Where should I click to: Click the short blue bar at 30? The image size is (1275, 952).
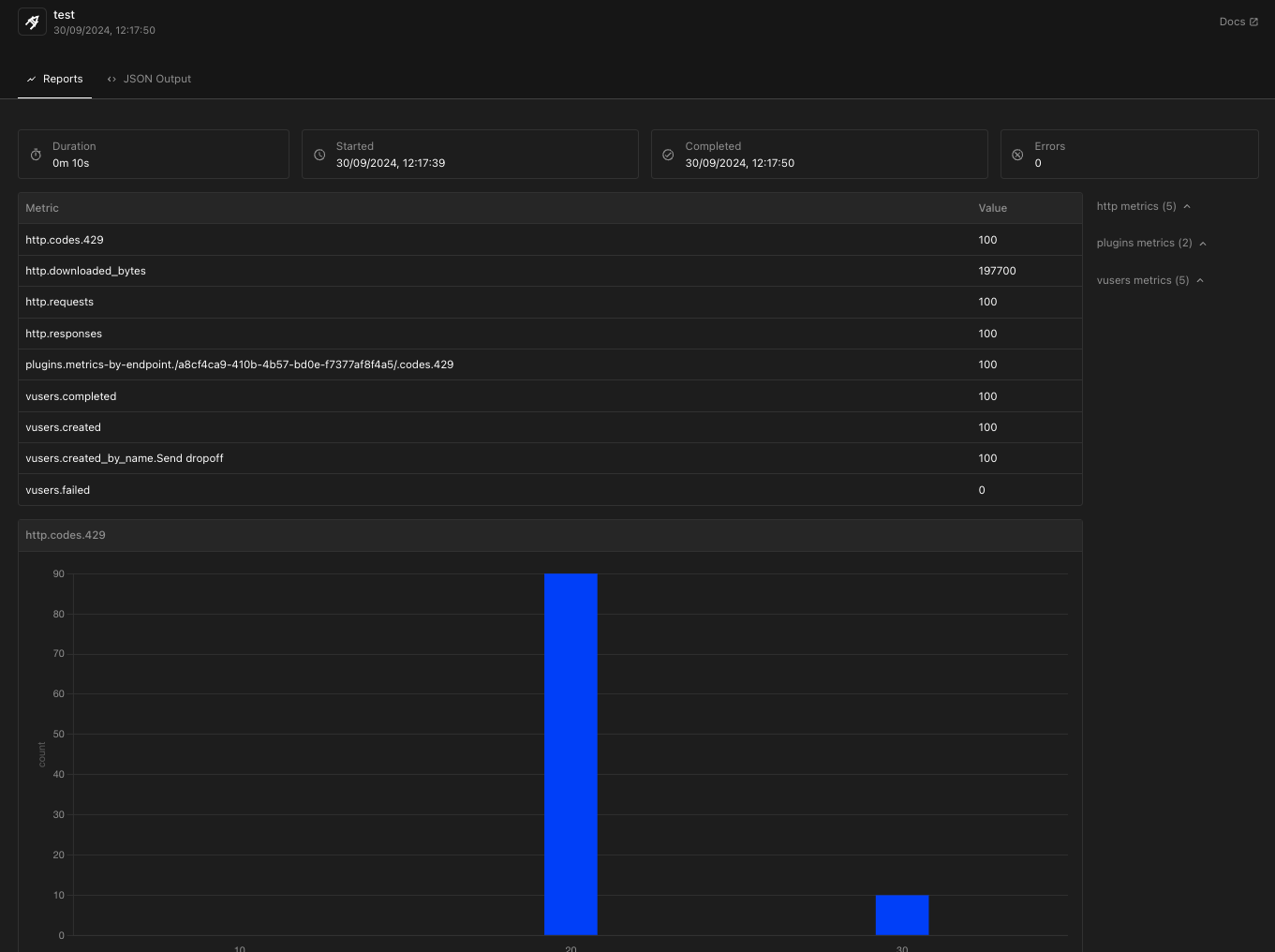click(902, 915)
